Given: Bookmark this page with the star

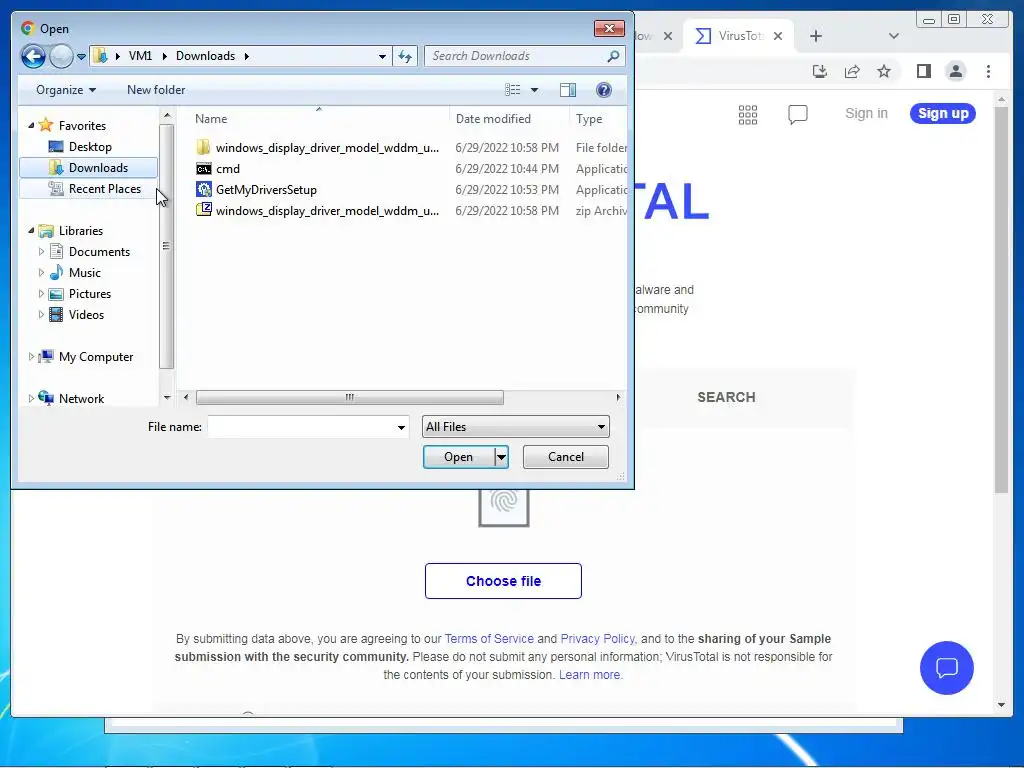Looking at the screenshot, I should tap(884, 71).
